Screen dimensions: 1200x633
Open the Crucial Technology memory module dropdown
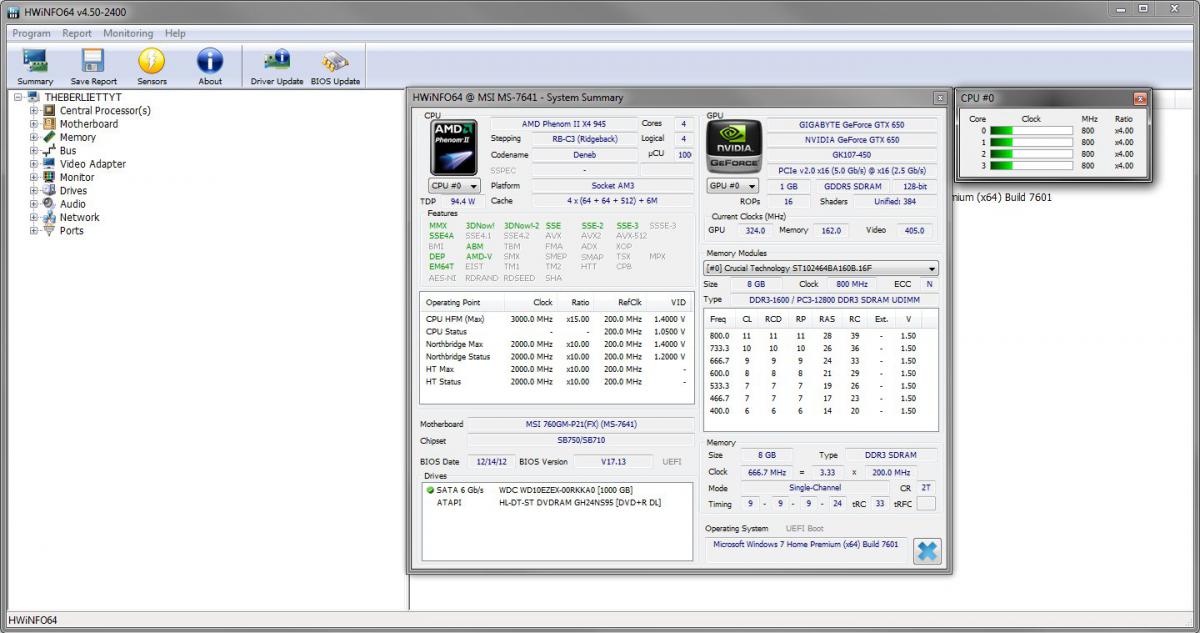click(x=821, y=268)
